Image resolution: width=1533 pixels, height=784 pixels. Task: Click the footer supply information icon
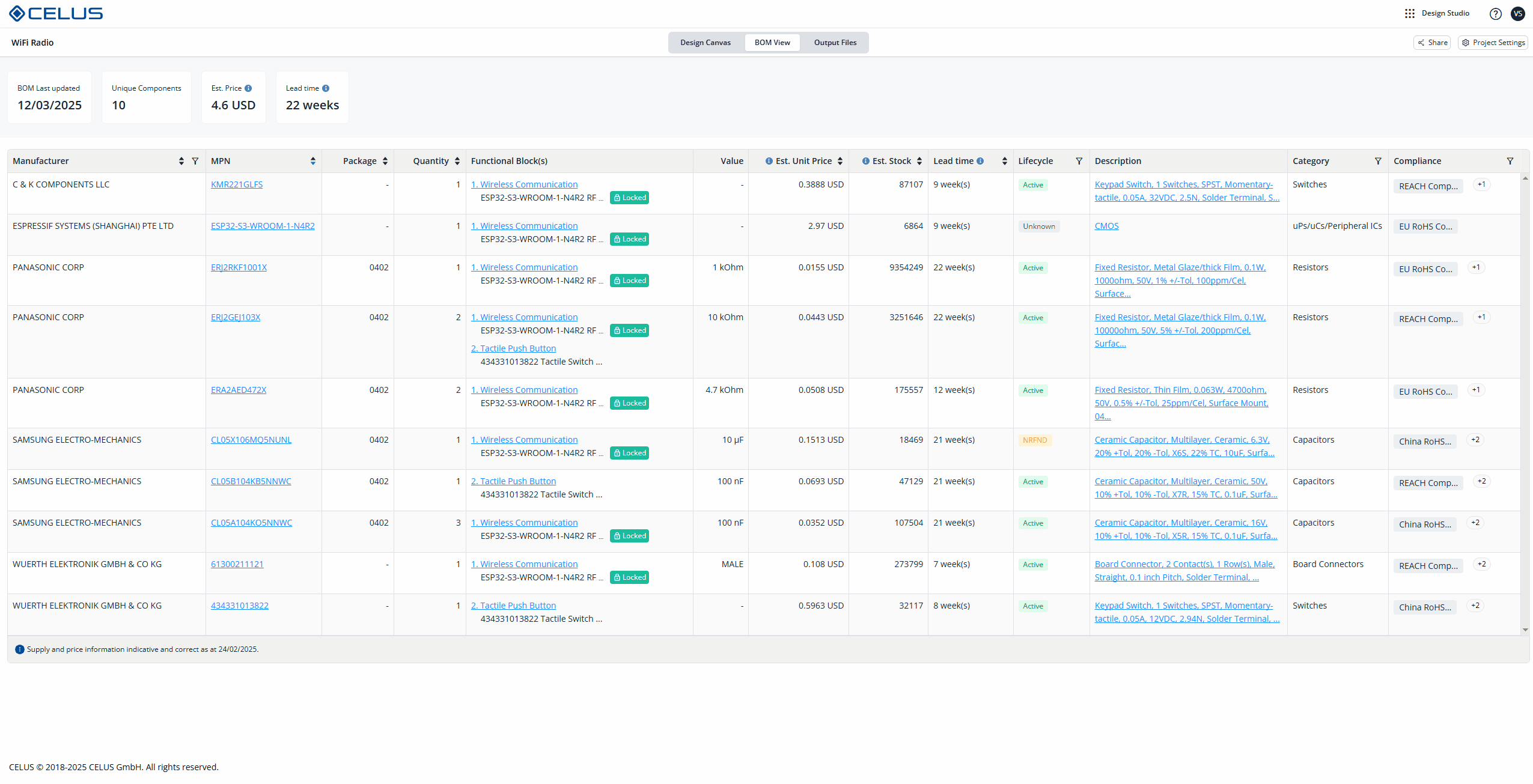(x=19, y=649)
